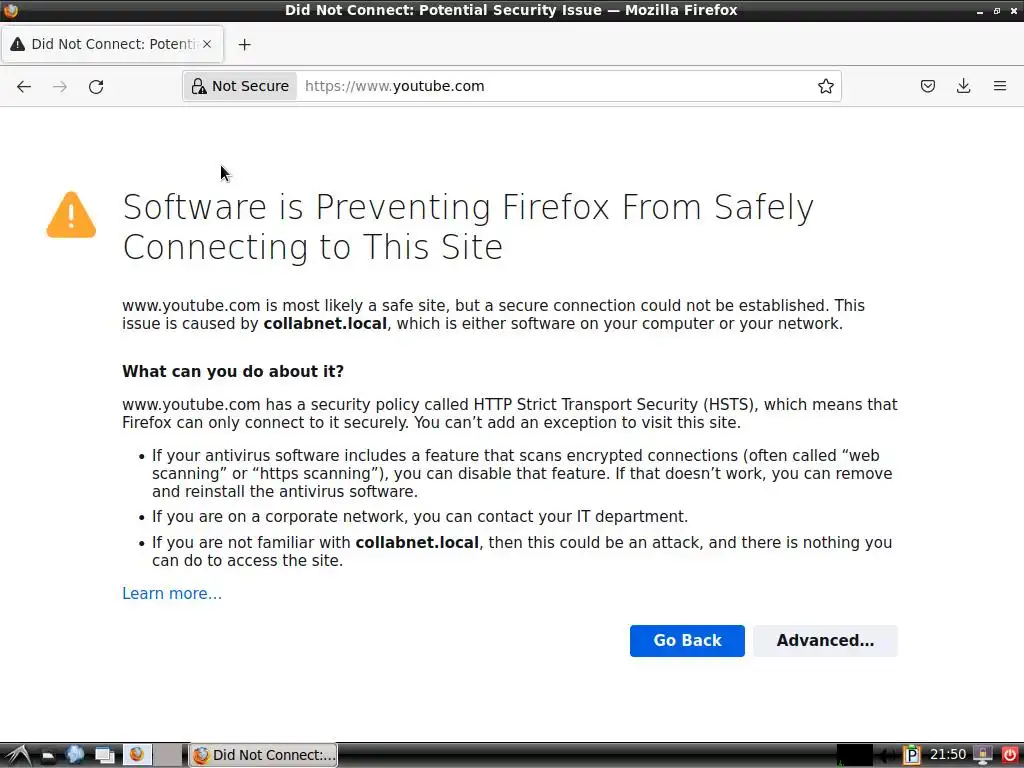Open the Learn more… link
This screenshot has width=1024, height=768.
(x=172, y=593)
